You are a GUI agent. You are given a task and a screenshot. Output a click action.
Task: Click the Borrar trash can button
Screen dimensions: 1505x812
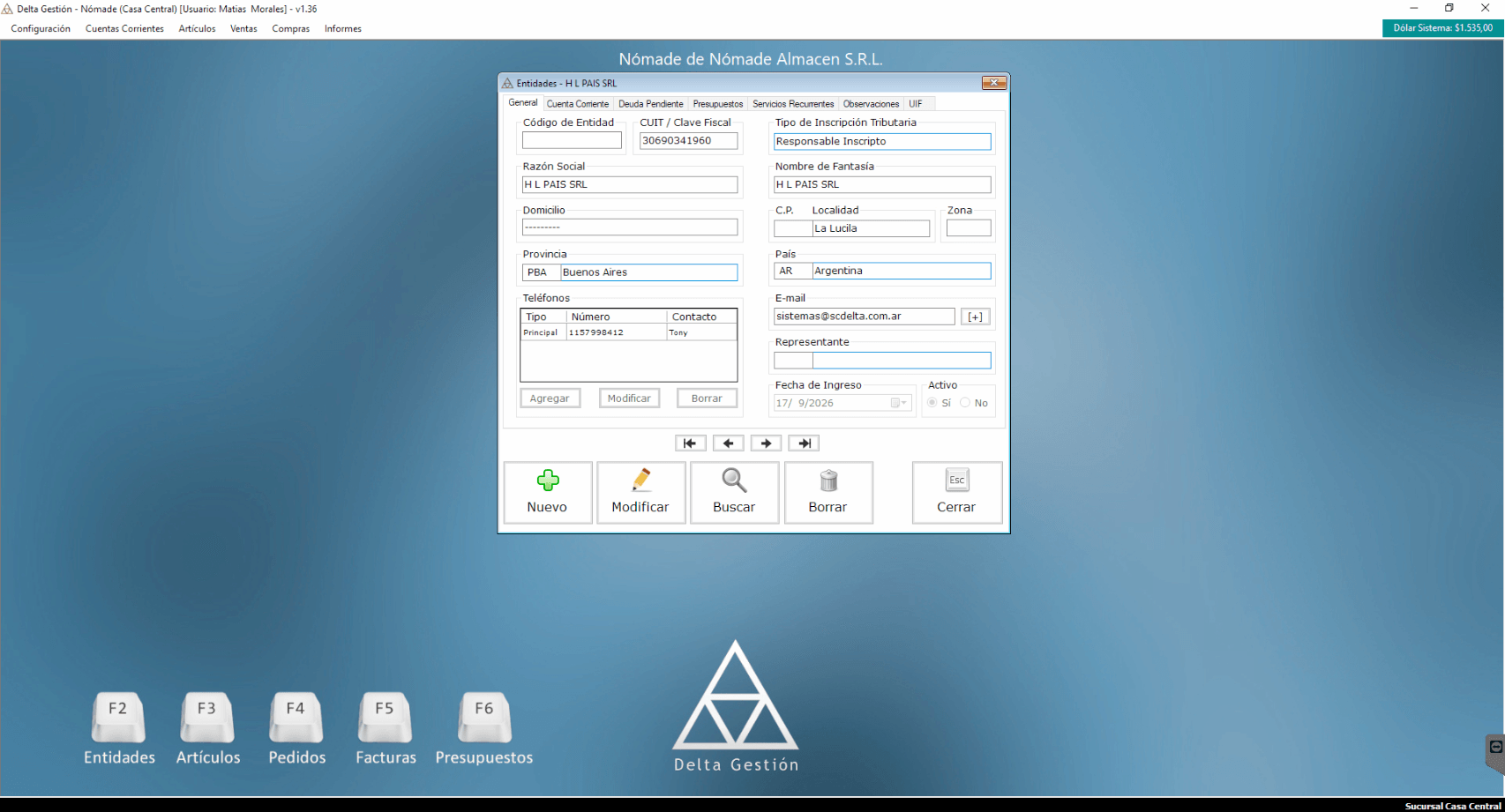[828, 493]
